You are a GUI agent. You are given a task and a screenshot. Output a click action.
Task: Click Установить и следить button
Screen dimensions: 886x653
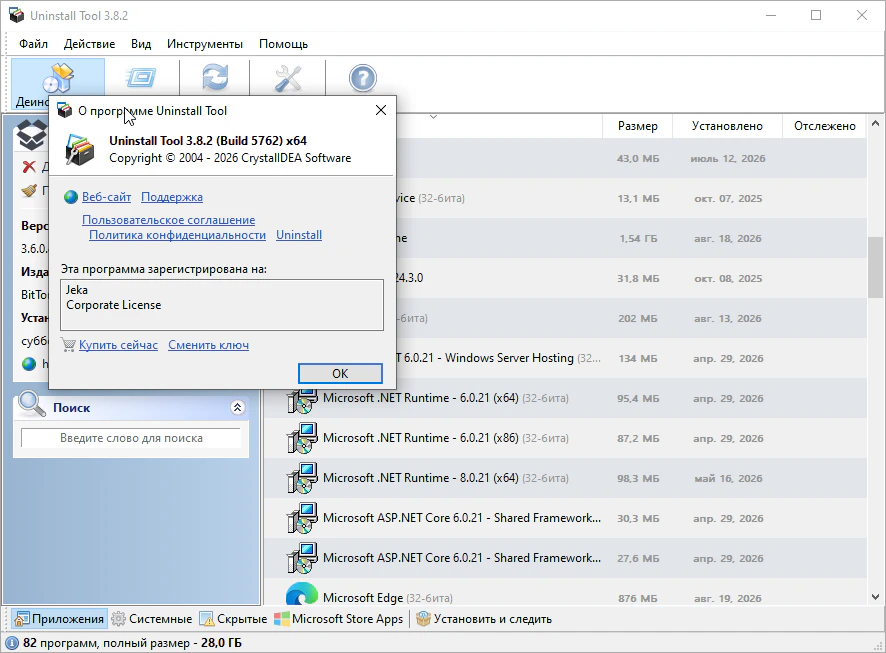click(x=484, y=619)
